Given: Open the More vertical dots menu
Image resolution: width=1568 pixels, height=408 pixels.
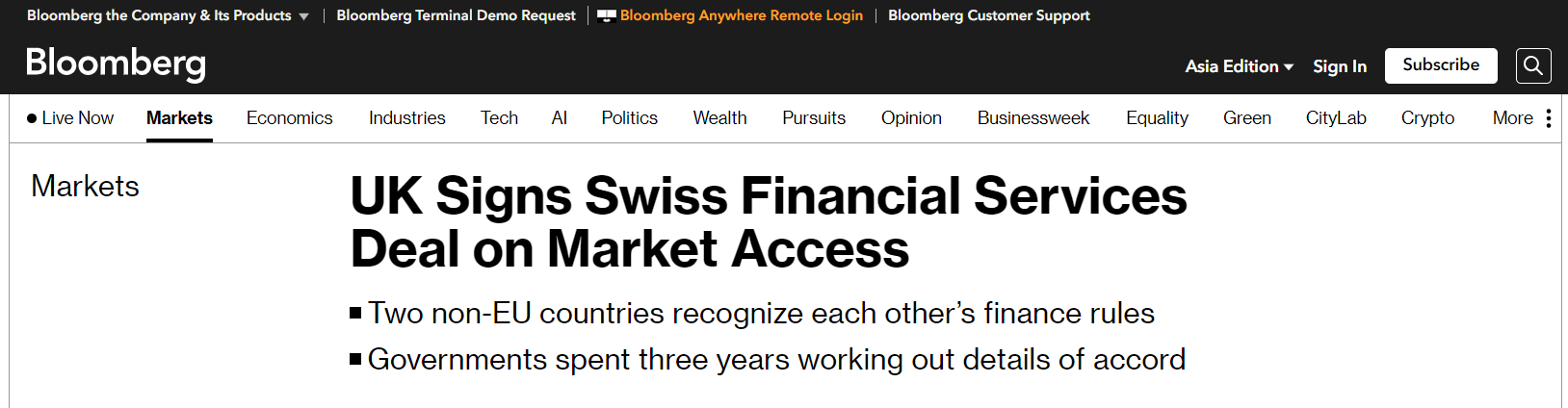Looking at the screenshot, I should 1549,118.
